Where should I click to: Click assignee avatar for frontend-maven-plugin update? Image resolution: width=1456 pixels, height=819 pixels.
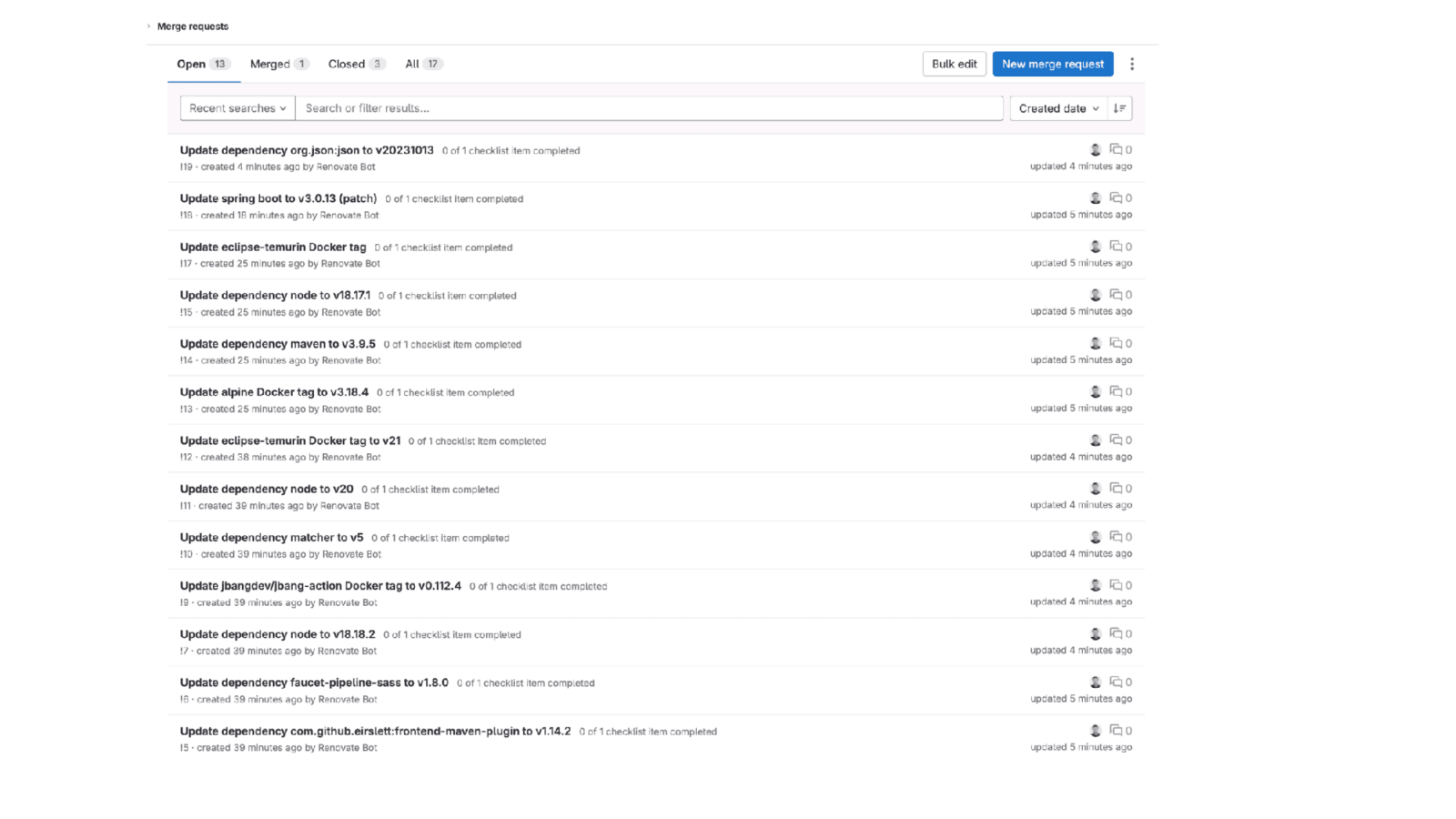click(x=1096, y=731)
